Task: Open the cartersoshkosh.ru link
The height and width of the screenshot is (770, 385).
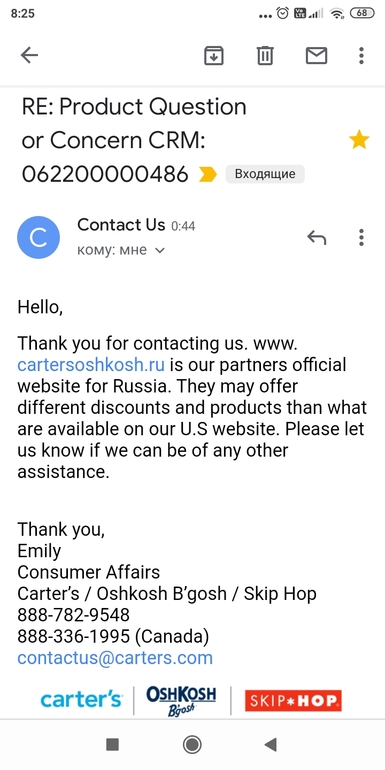Action: click(91, 365)
